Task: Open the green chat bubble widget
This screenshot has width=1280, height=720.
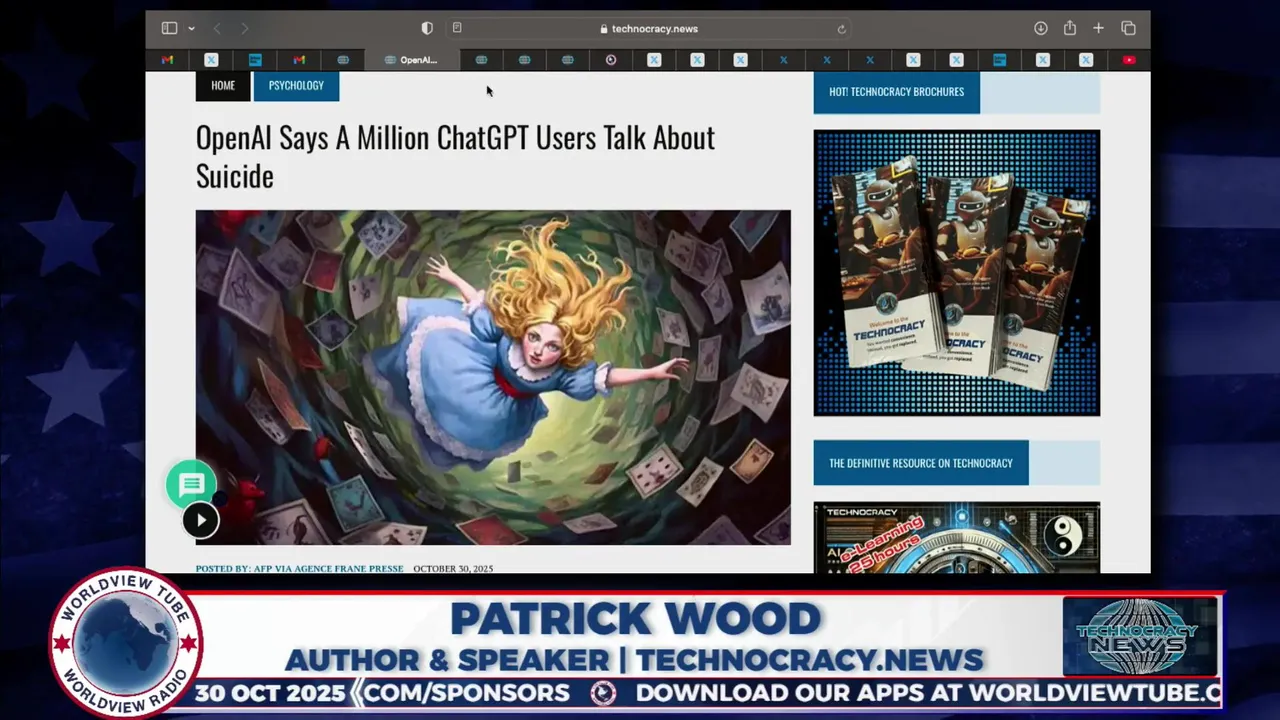Action: [x=191, y=485]
